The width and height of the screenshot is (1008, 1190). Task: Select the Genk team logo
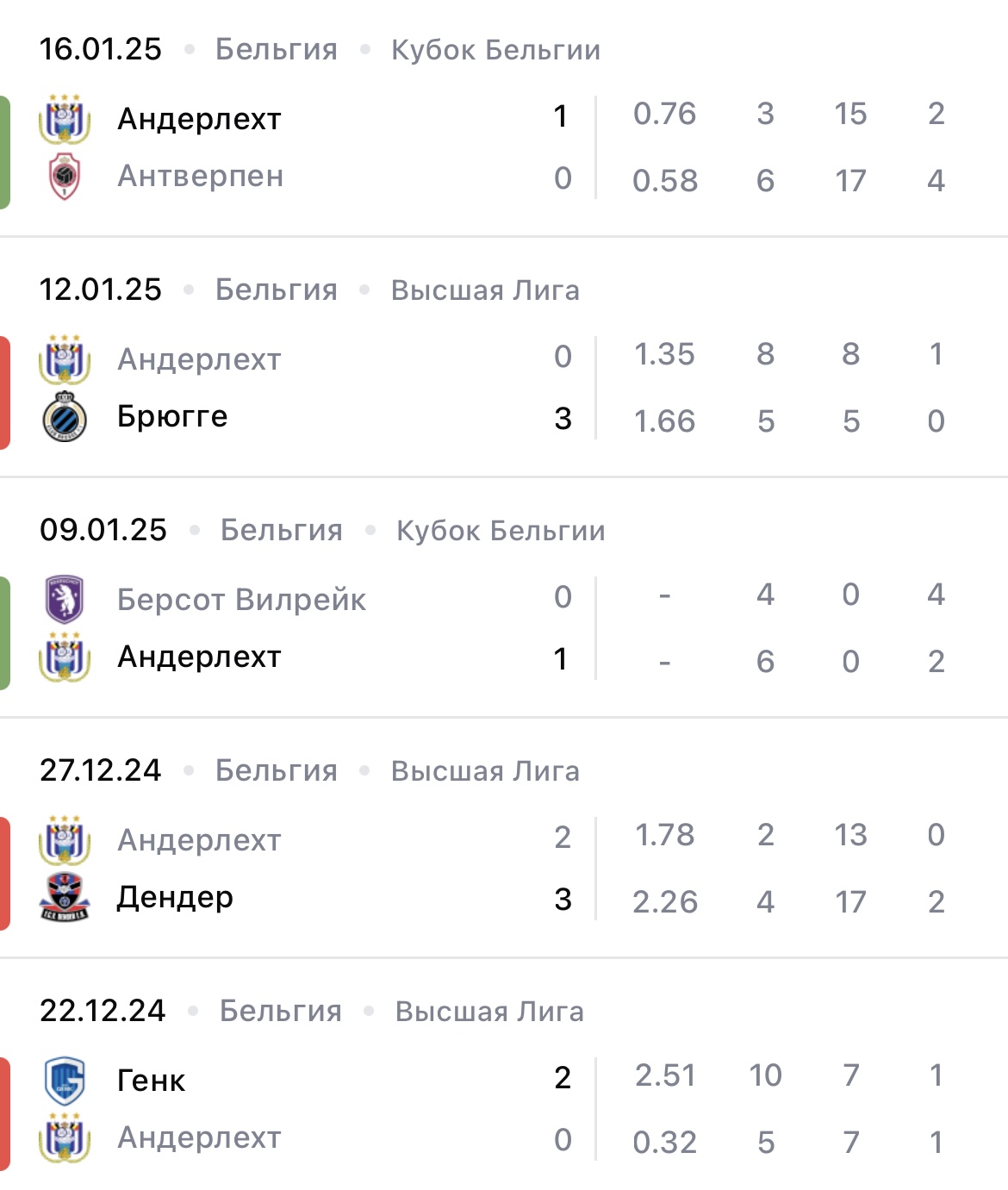65,1081
